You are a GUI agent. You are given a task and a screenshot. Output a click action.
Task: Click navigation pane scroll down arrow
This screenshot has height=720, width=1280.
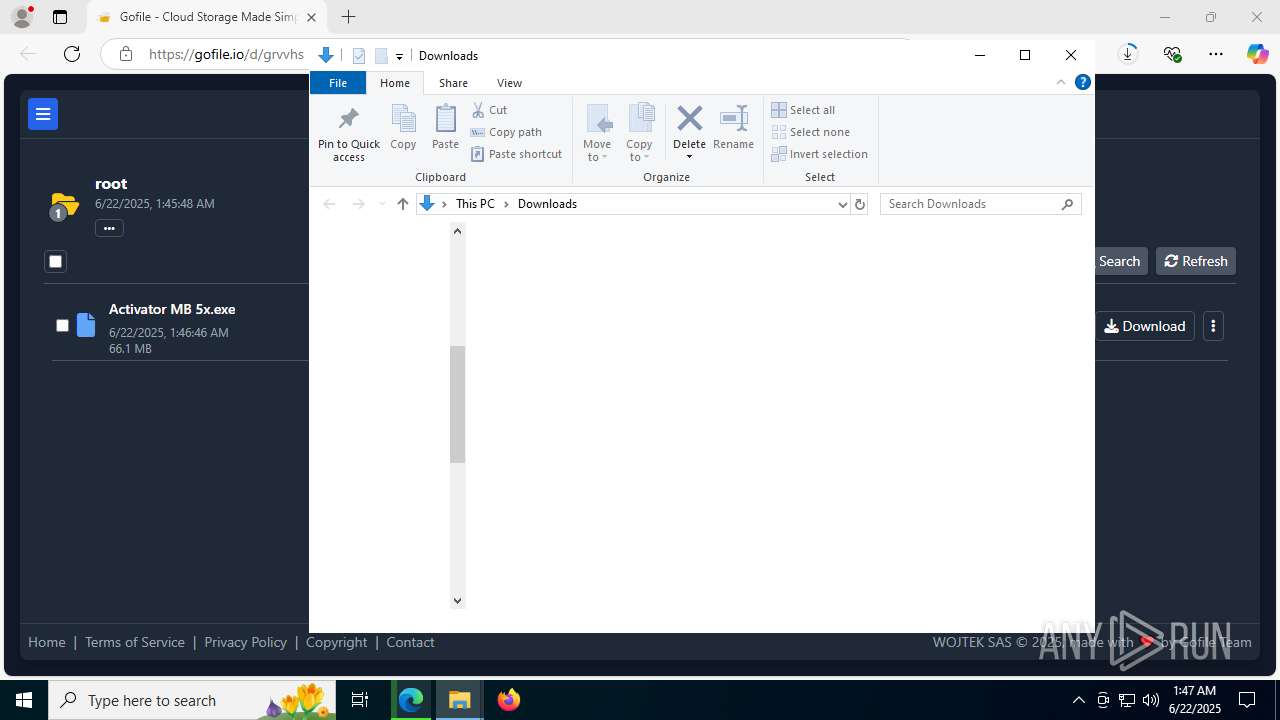point(457,601)
